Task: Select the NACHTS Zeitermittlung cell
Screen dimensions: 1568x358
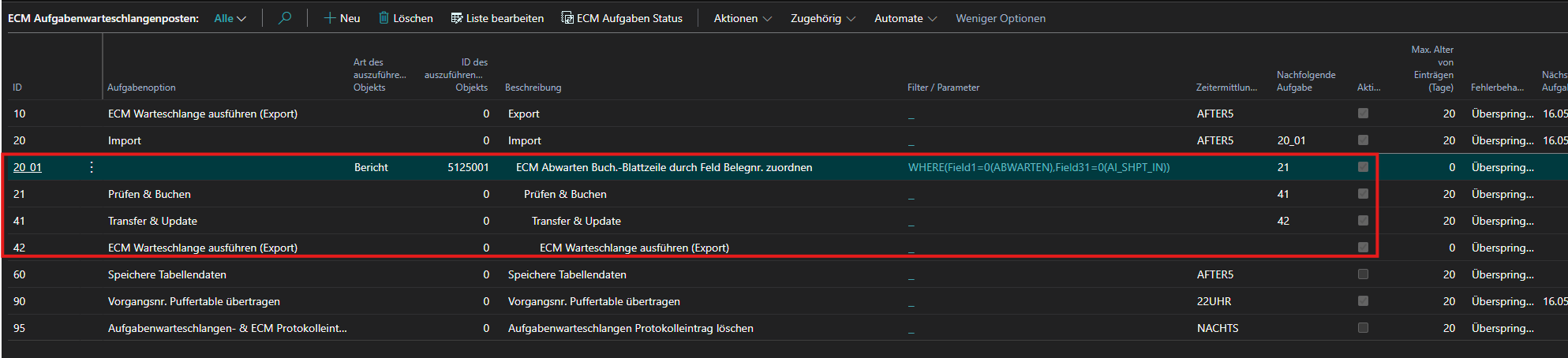Action: (1217, 328)
